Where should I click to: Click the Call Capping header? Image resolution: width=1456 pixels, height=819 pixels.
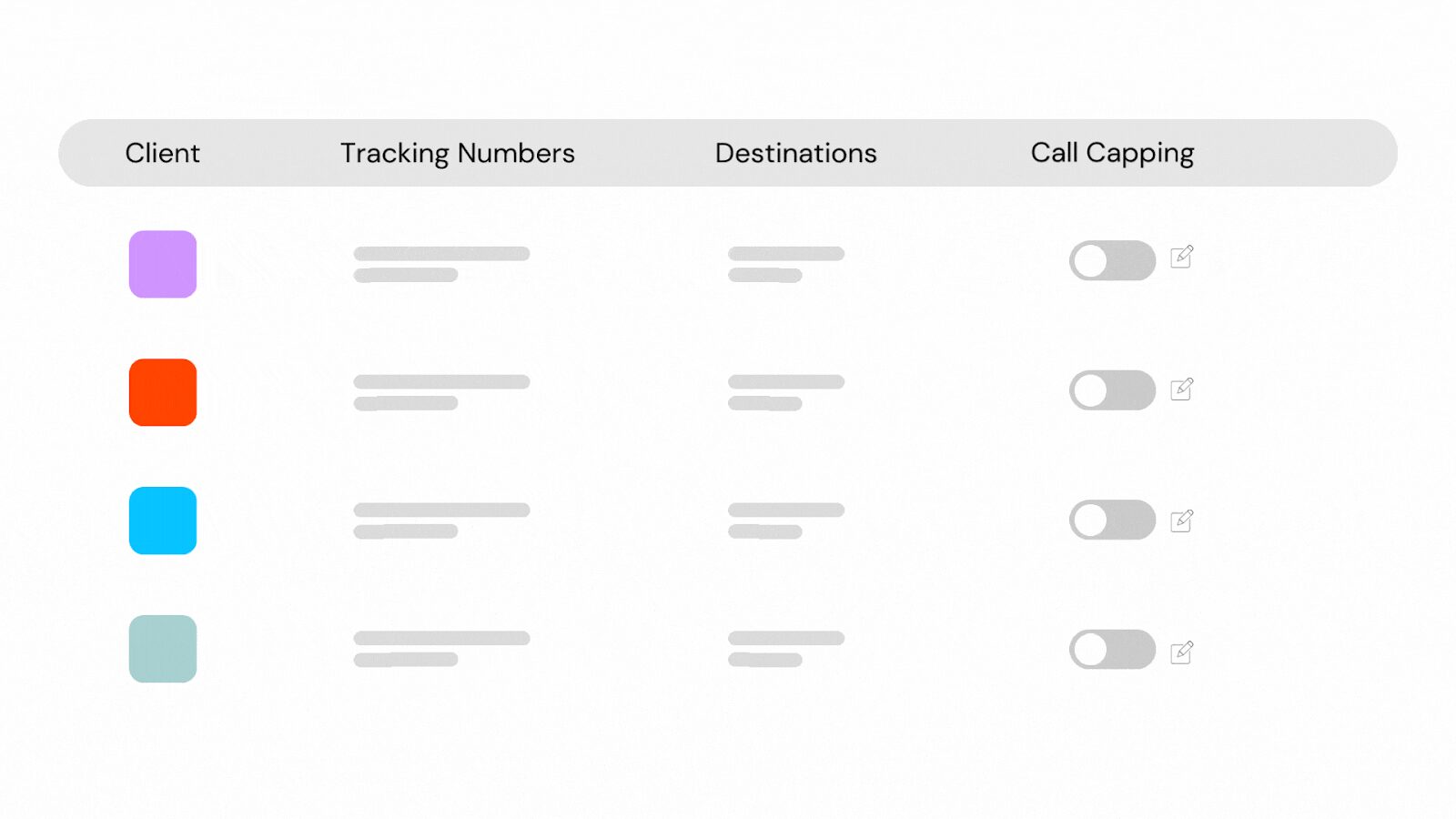click(1111, 153)
